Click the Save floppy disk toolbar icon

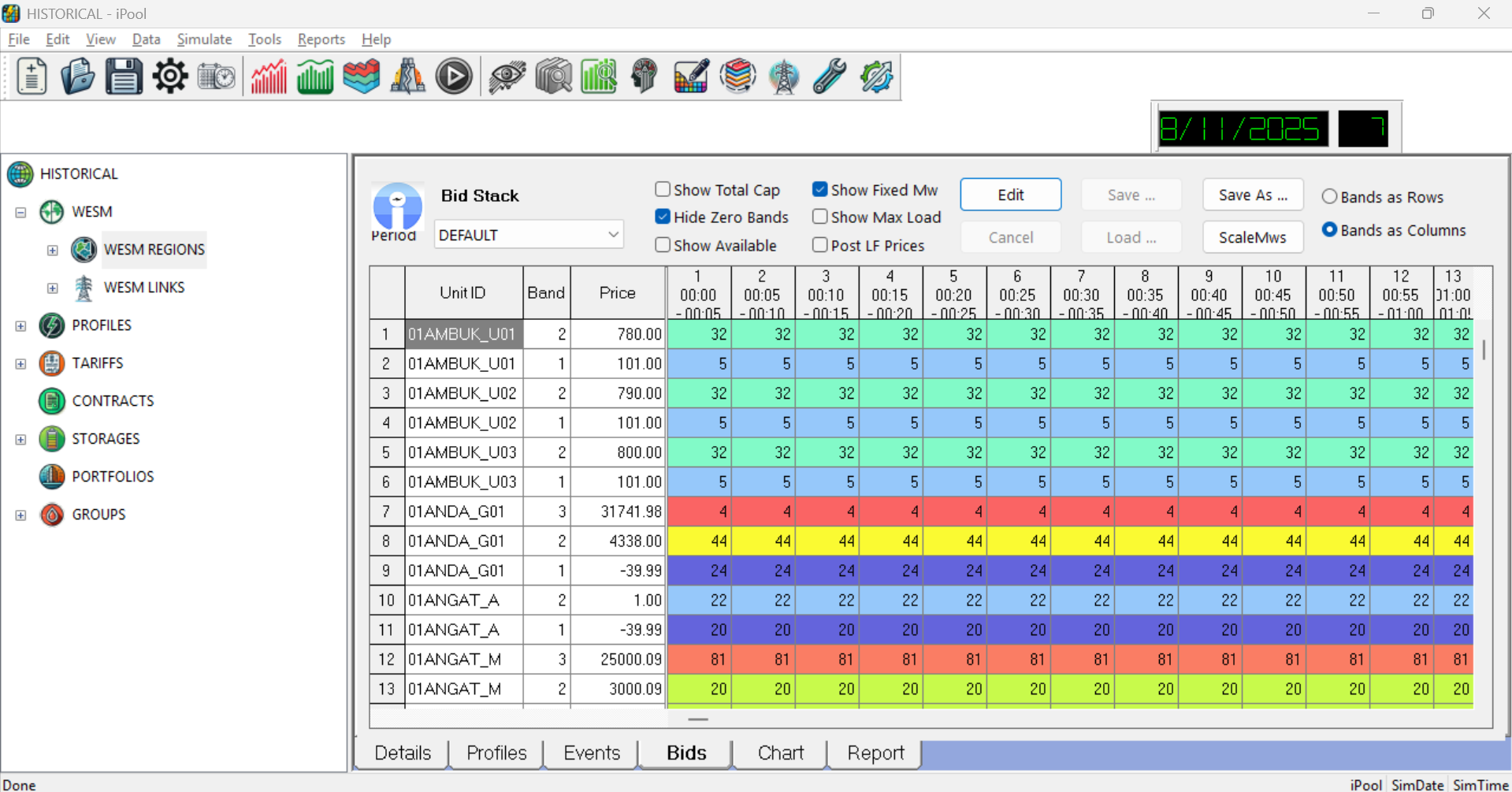point(124,76)
